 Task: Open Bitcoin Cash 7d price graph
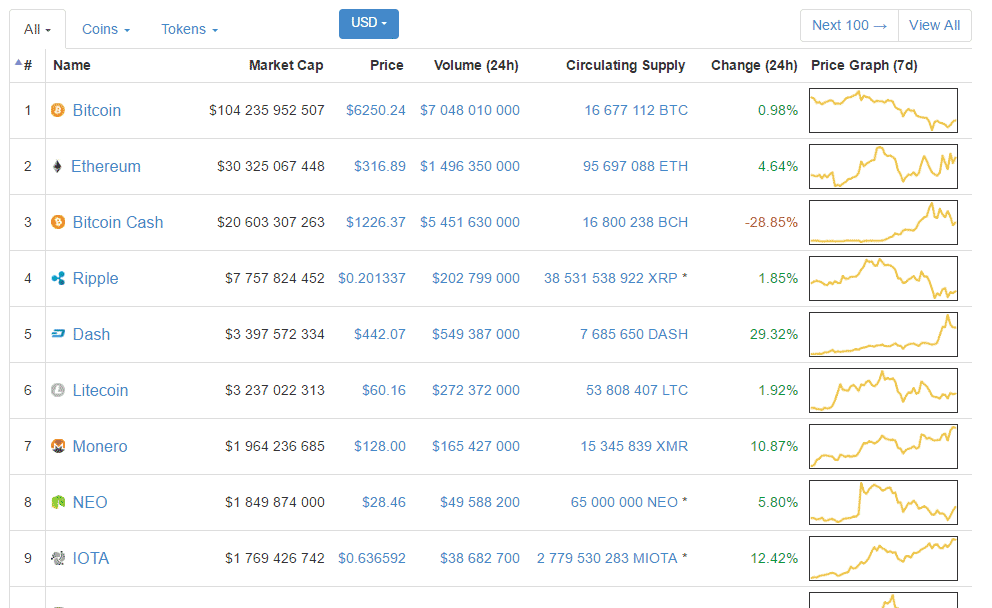click(883, 223)
